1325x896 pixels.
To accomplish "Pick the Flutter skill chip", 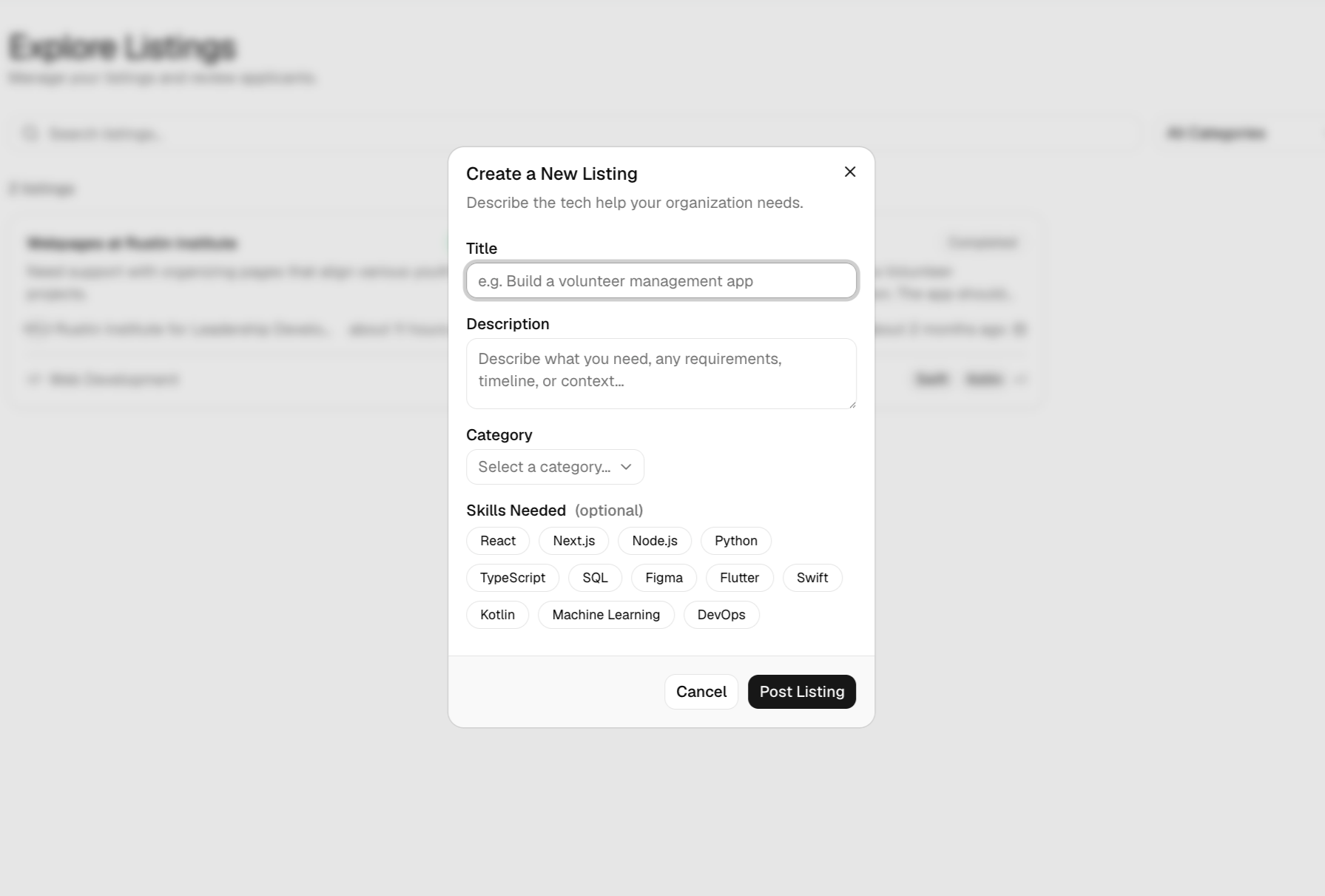I will pos(740,578).
